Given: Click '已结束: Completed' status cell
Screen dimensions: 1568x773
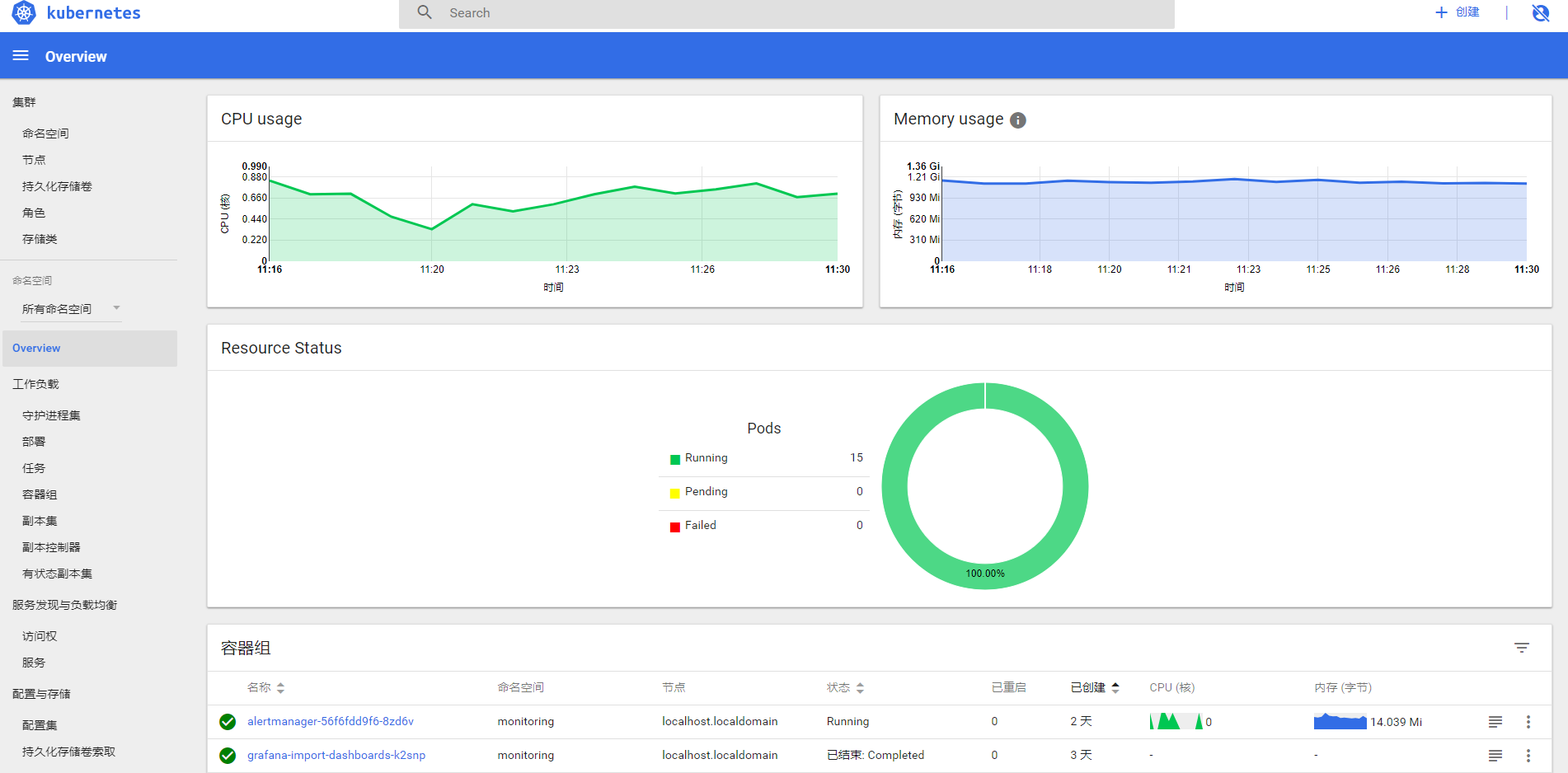Looking at the screenshot, I should pos(876,756).
